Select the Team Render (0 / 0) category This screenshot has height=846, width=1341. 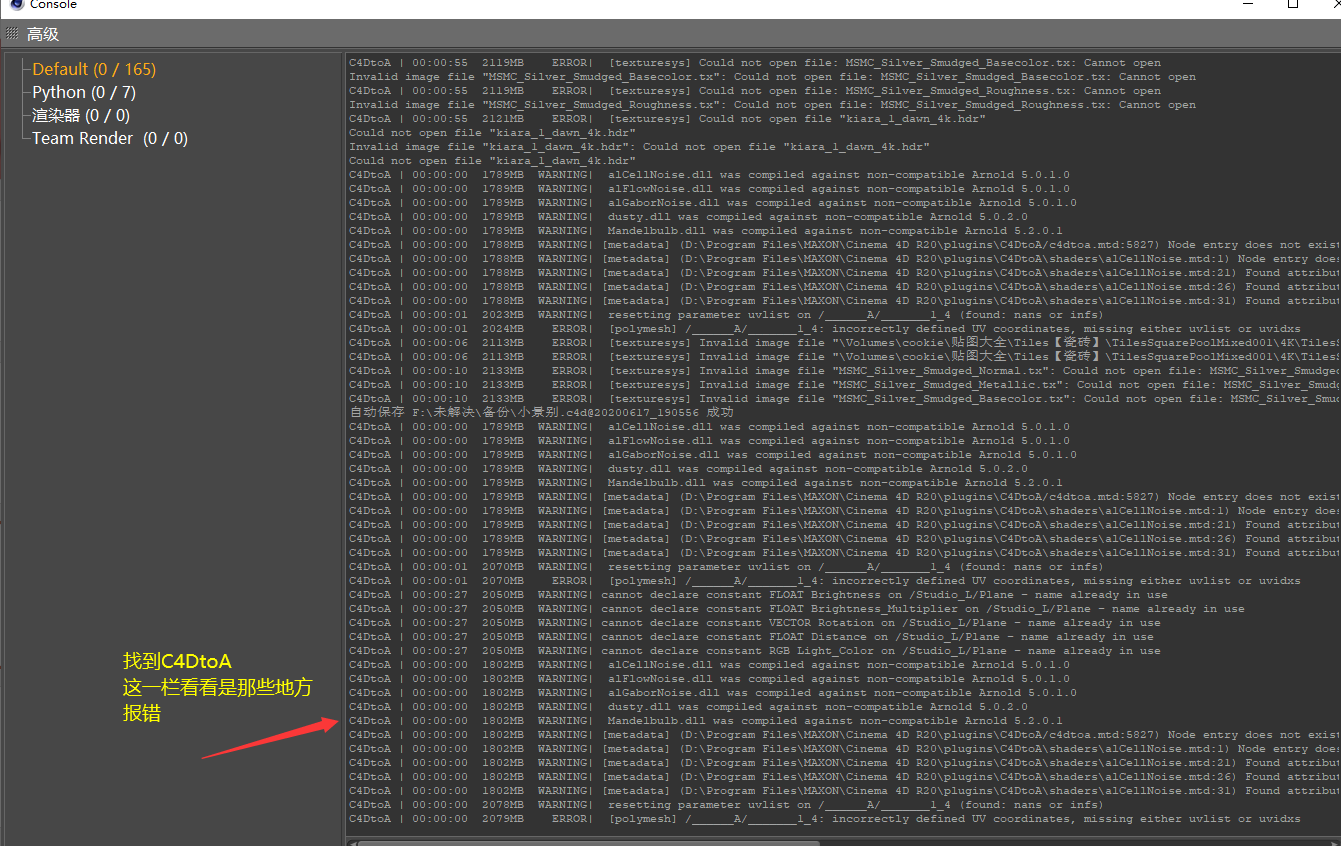[109, 138]
